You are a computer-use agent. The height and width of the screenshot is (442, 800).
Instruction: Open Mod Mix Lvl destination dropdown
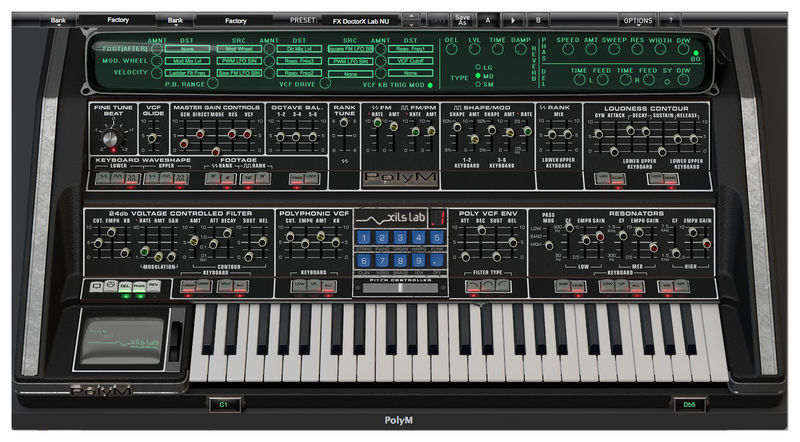(x=187, y=61)
